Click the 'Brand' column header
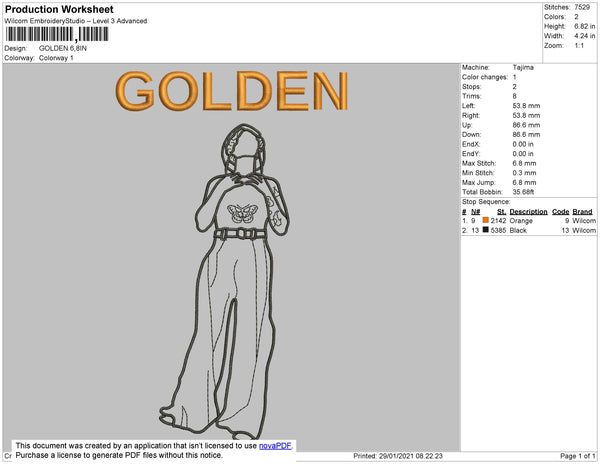Viewport: 600px width, 464px height. (x=582, y=212)
